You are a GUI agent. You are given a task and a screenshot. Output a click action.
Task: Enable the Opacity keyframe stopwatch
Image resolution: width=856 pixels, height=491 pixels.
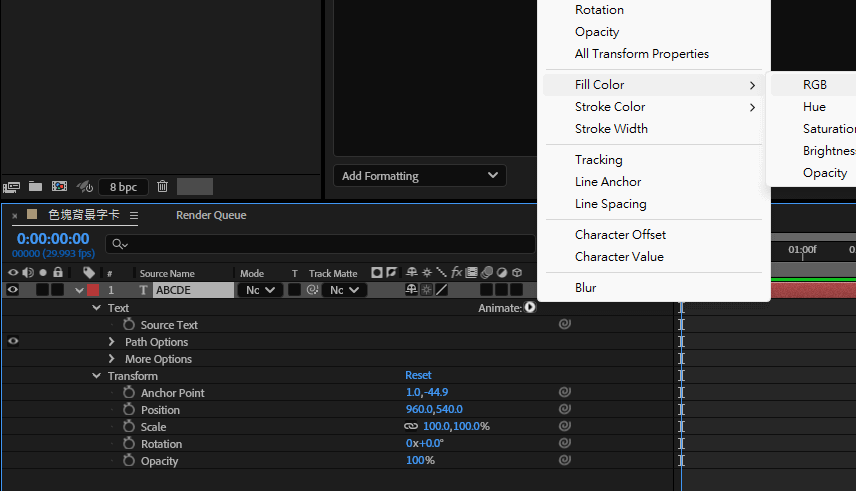(x=129, y=461)
